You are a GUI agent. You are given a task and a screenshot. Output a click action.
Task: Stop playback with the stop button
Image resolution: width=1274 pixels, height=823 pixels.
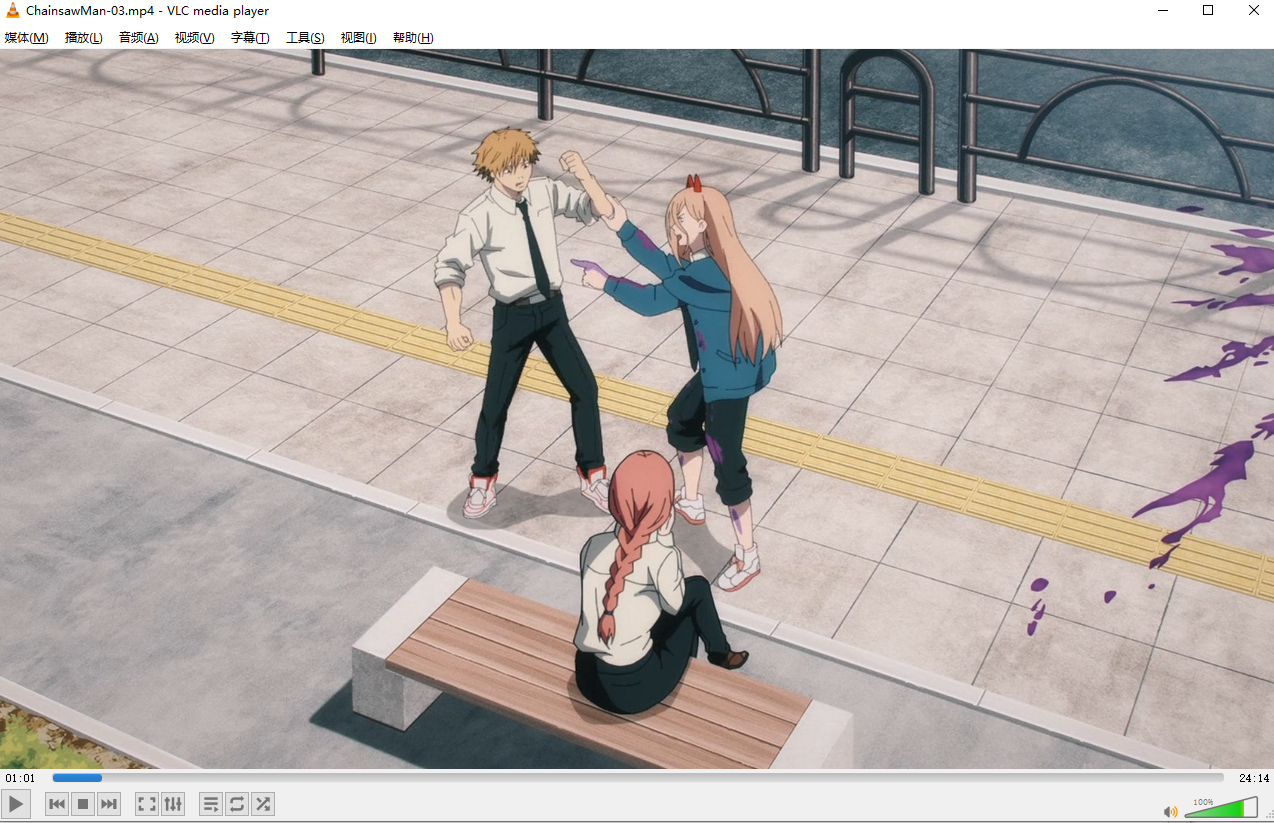84,803
